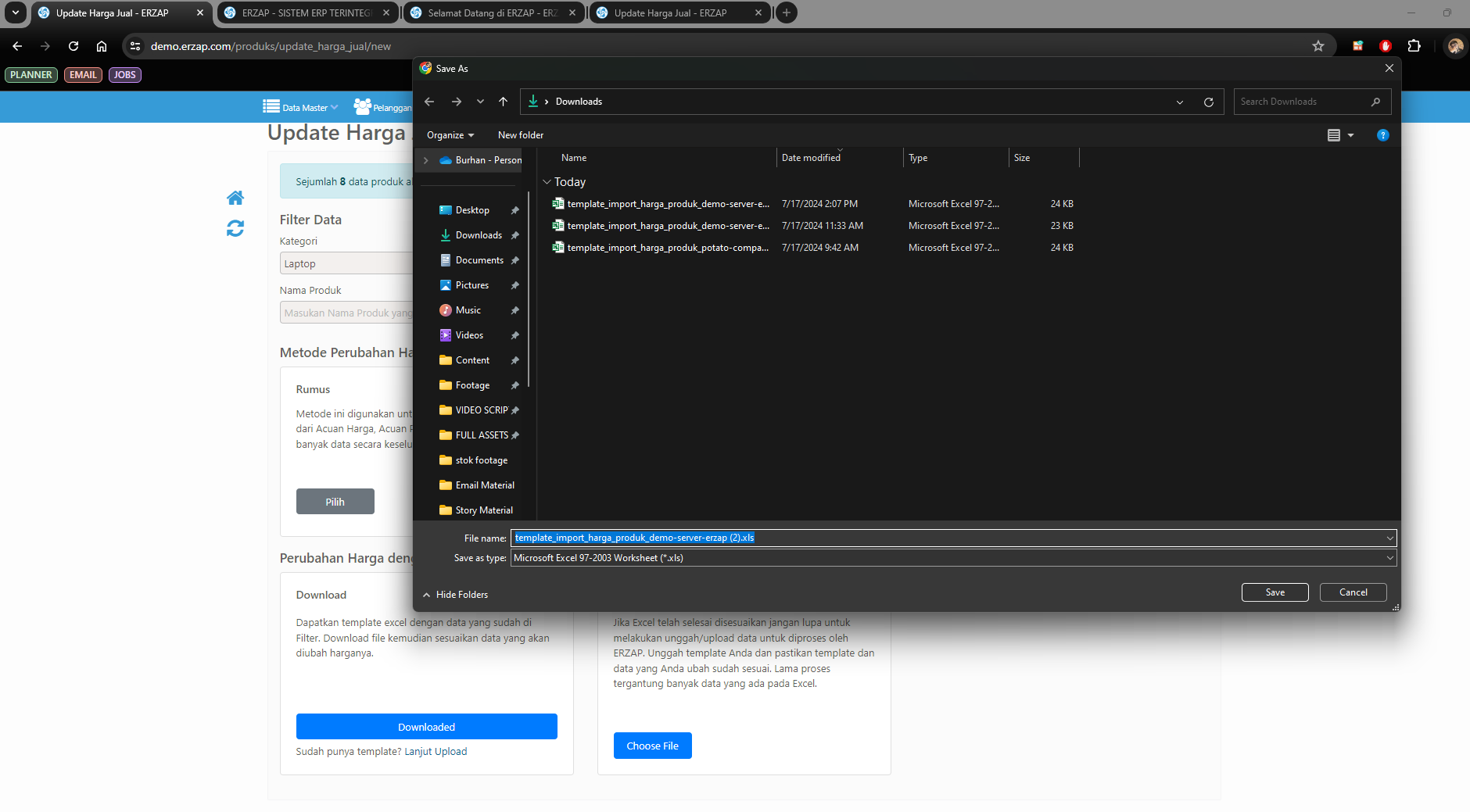This screenshot has height=812, width=1470.
Task: Open the browser profile avatar
Action: point(1455,46)
